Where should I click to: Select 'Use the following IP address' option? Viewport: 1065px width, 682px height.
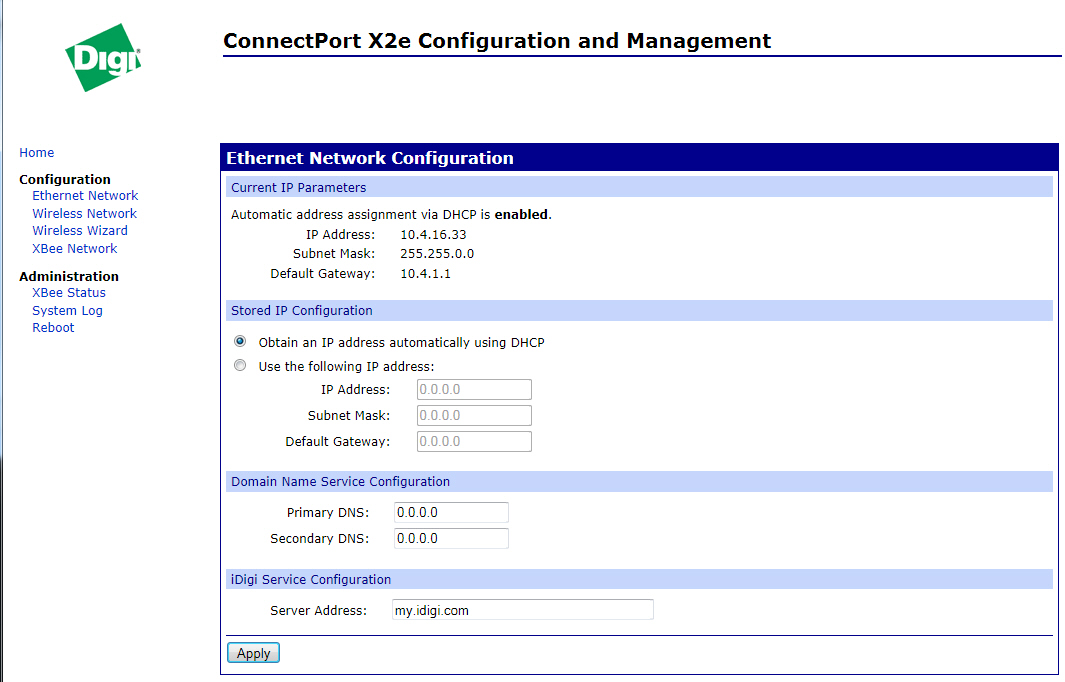tap(240, 366)
